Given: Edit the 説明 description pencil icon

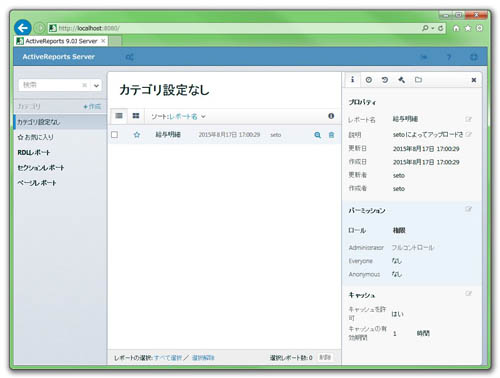Looking at the screenshot, I should 468,135.
